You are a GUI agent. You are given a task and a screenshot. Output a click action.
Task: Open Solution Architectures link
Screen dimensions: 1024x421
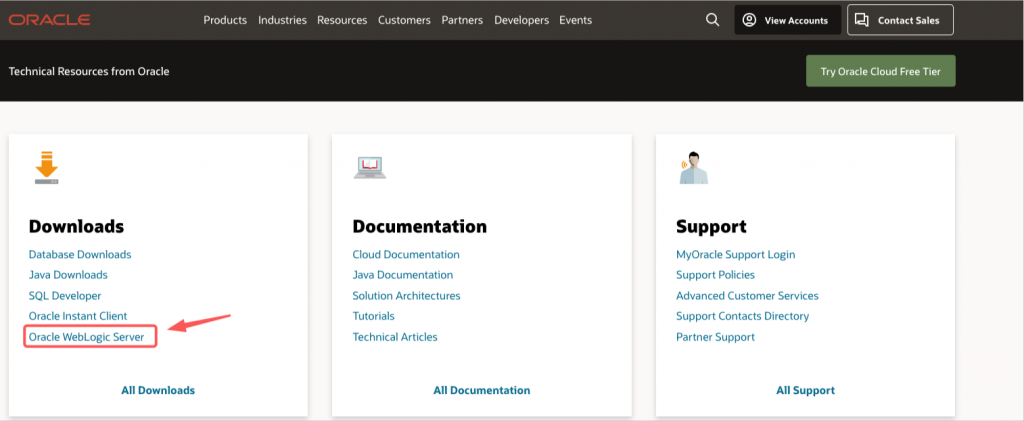tap(406, 296)
